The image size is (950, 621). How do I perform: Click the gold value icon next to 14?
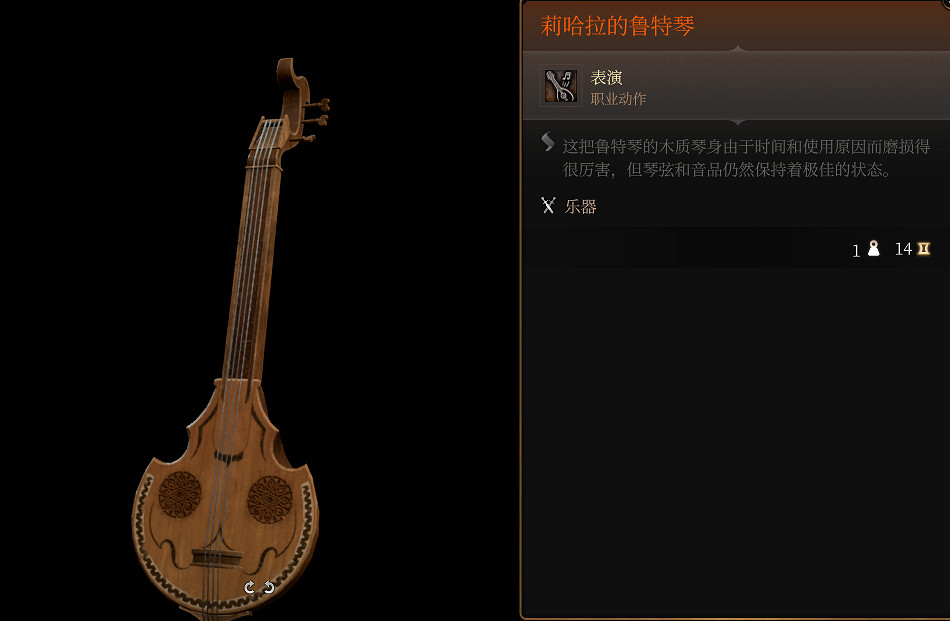click(923, 248)
